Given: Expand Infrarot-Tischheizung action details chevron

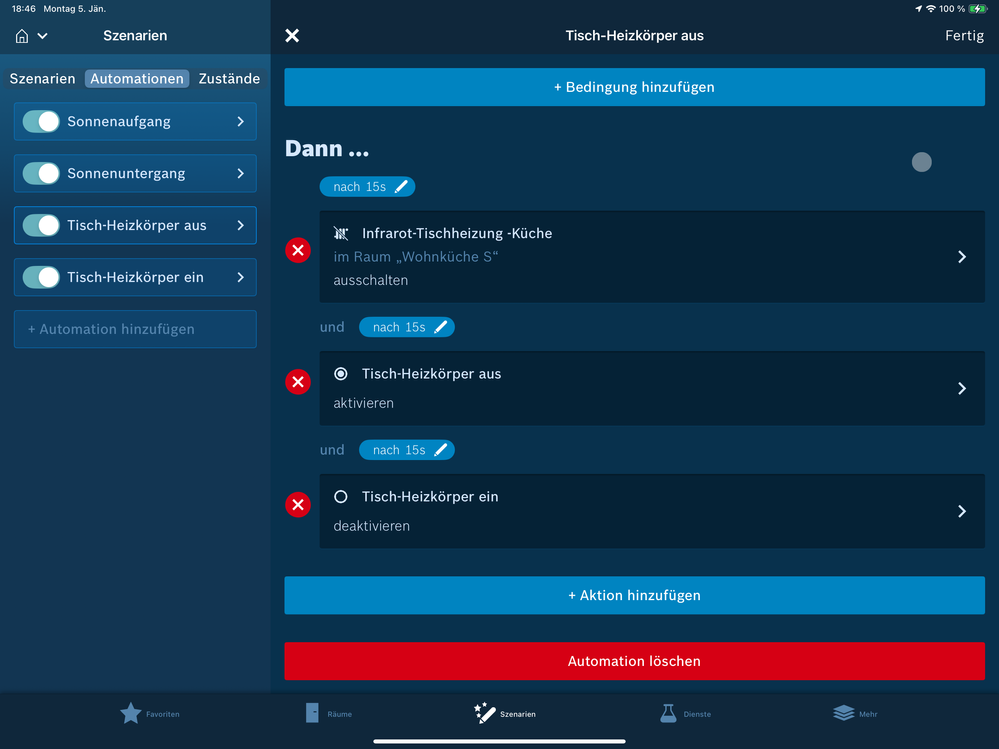Looking at the screenshot, I should click(962, 257).
